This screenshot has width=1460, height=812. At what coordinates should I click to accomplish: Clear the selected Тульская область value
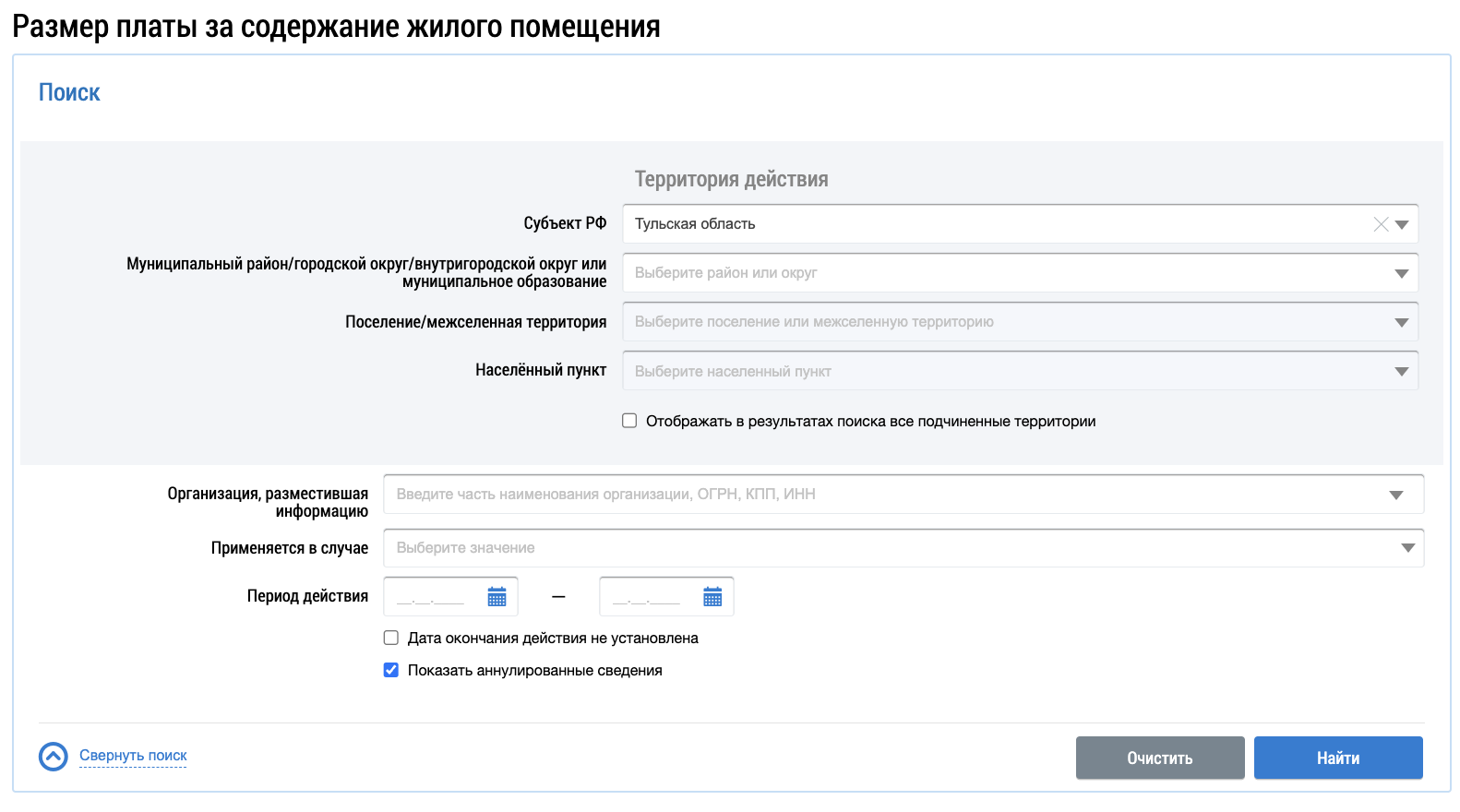point(1381,224)
